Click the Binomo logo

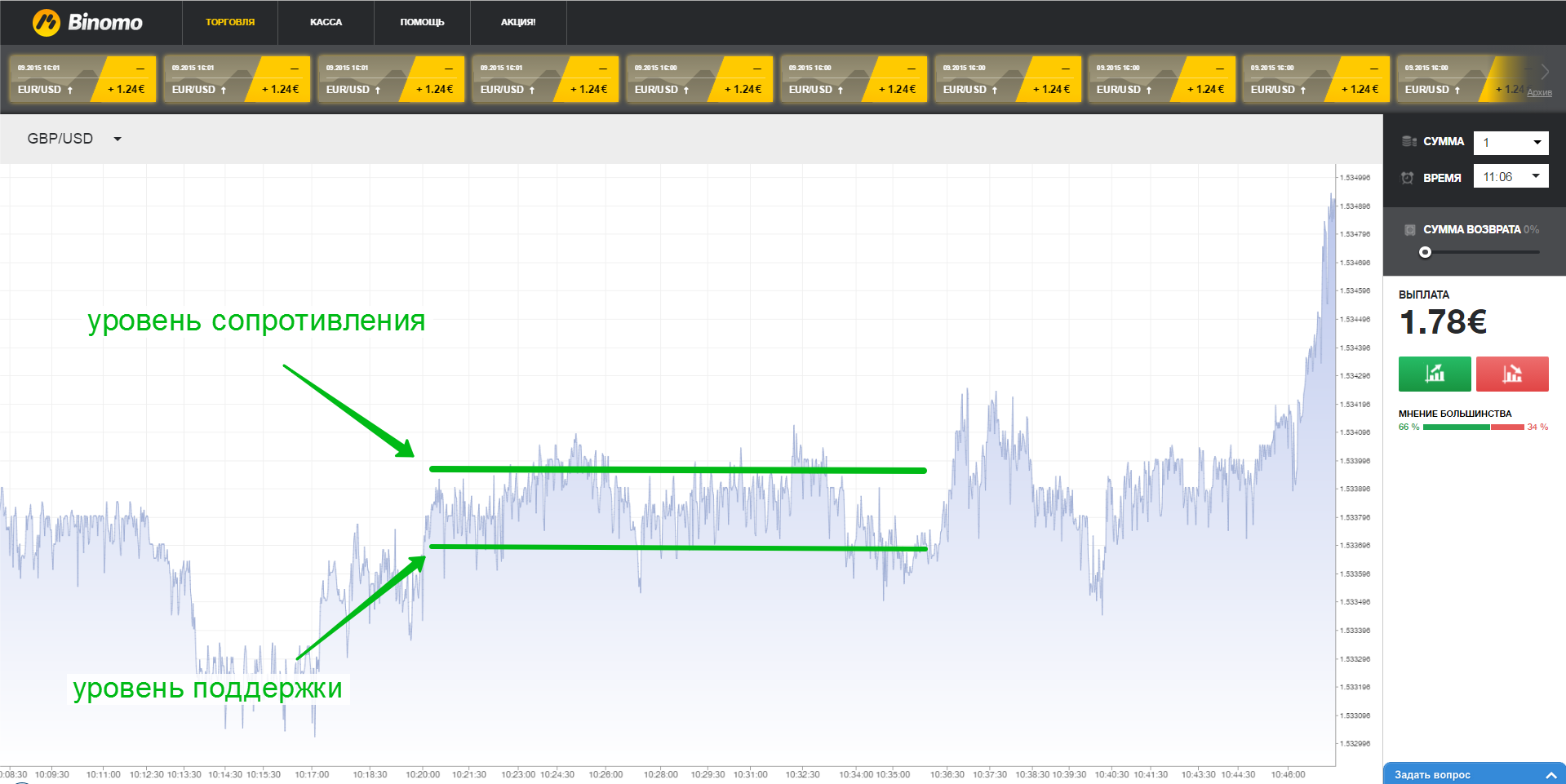[87, 22]
